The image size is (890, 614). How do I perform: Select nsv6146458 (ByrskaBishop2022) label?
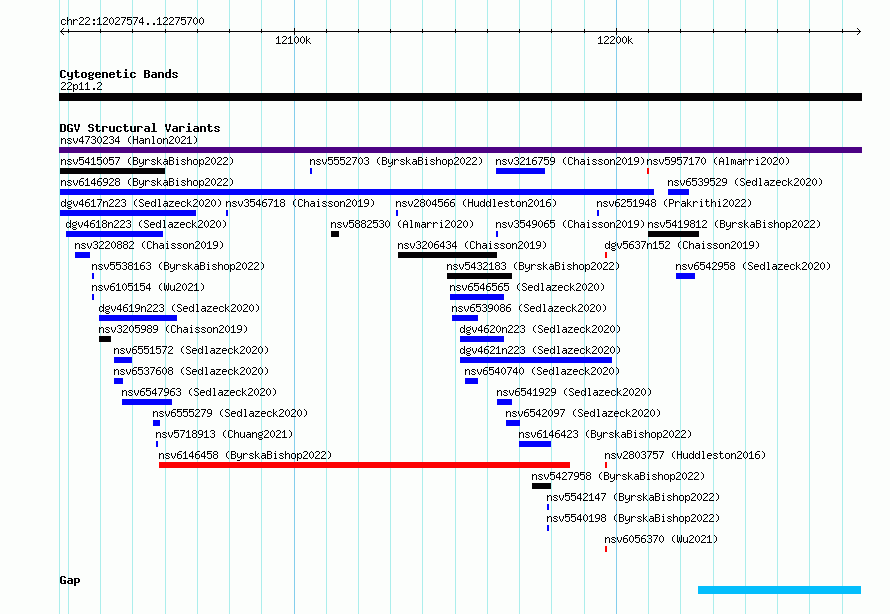point(245,455)
